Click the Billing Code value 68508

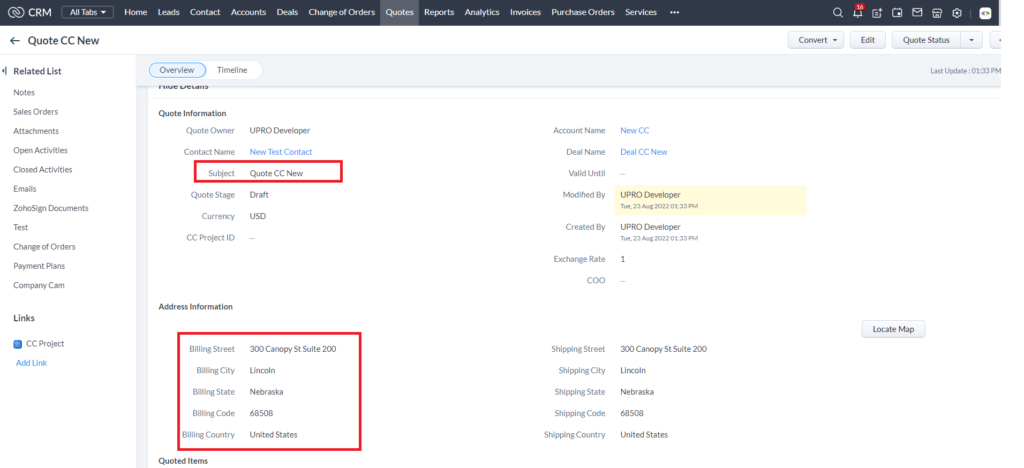261,413
